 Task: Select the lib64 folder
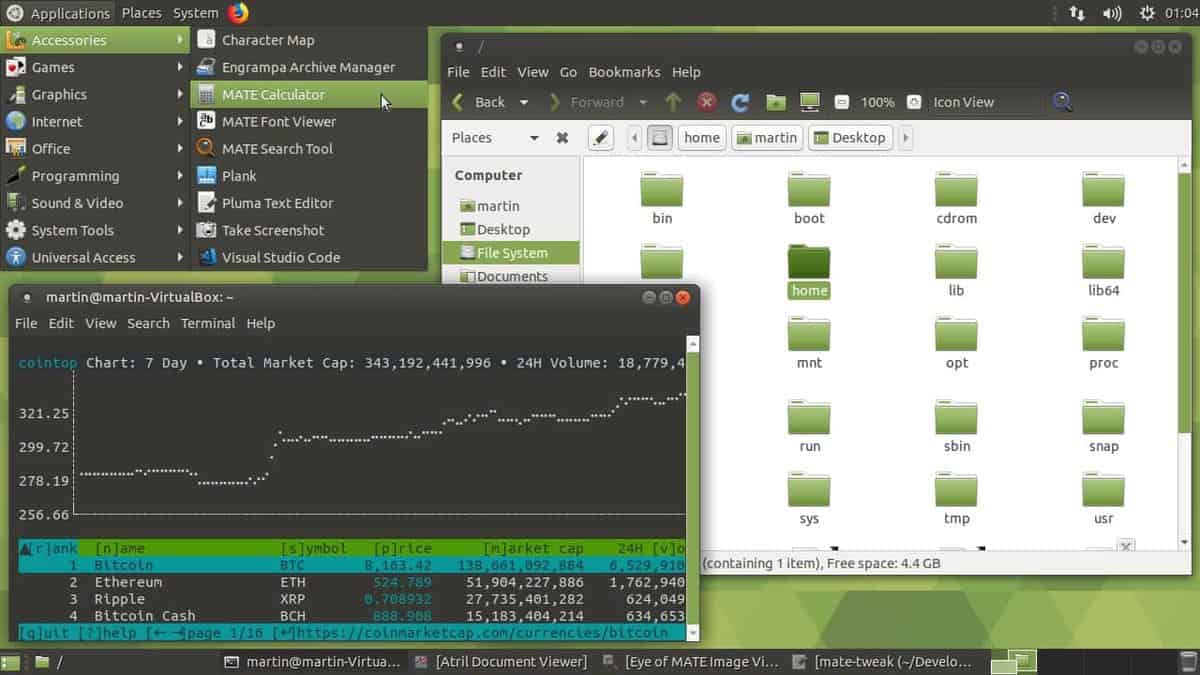click(x=1104, y=270)
